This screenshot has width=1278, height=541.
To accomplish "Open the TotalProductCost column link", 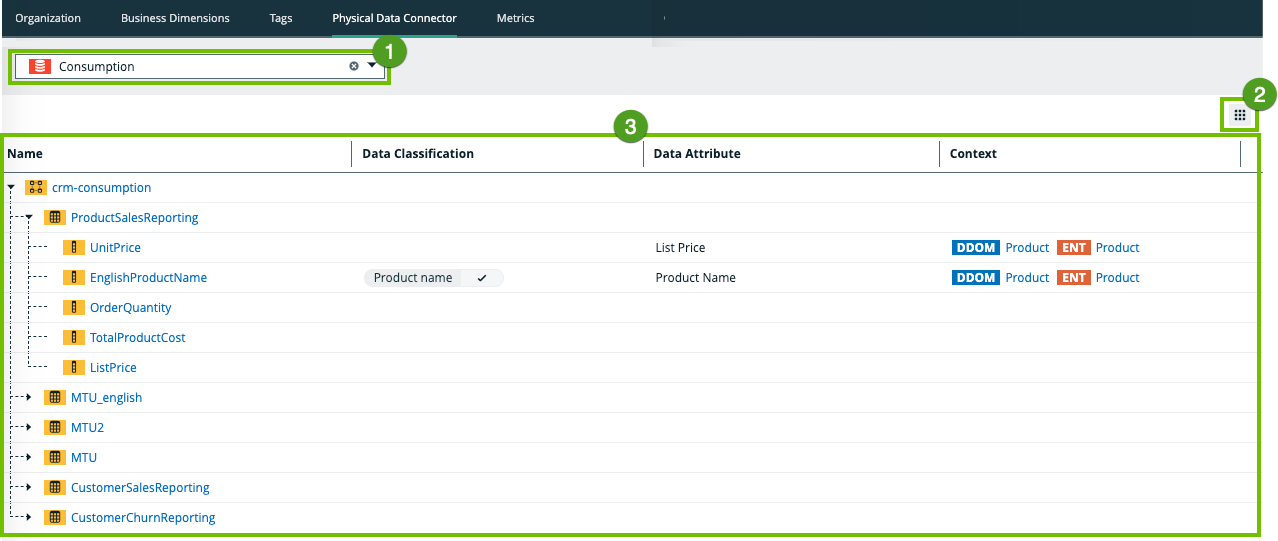I will (x=137, y=338).
